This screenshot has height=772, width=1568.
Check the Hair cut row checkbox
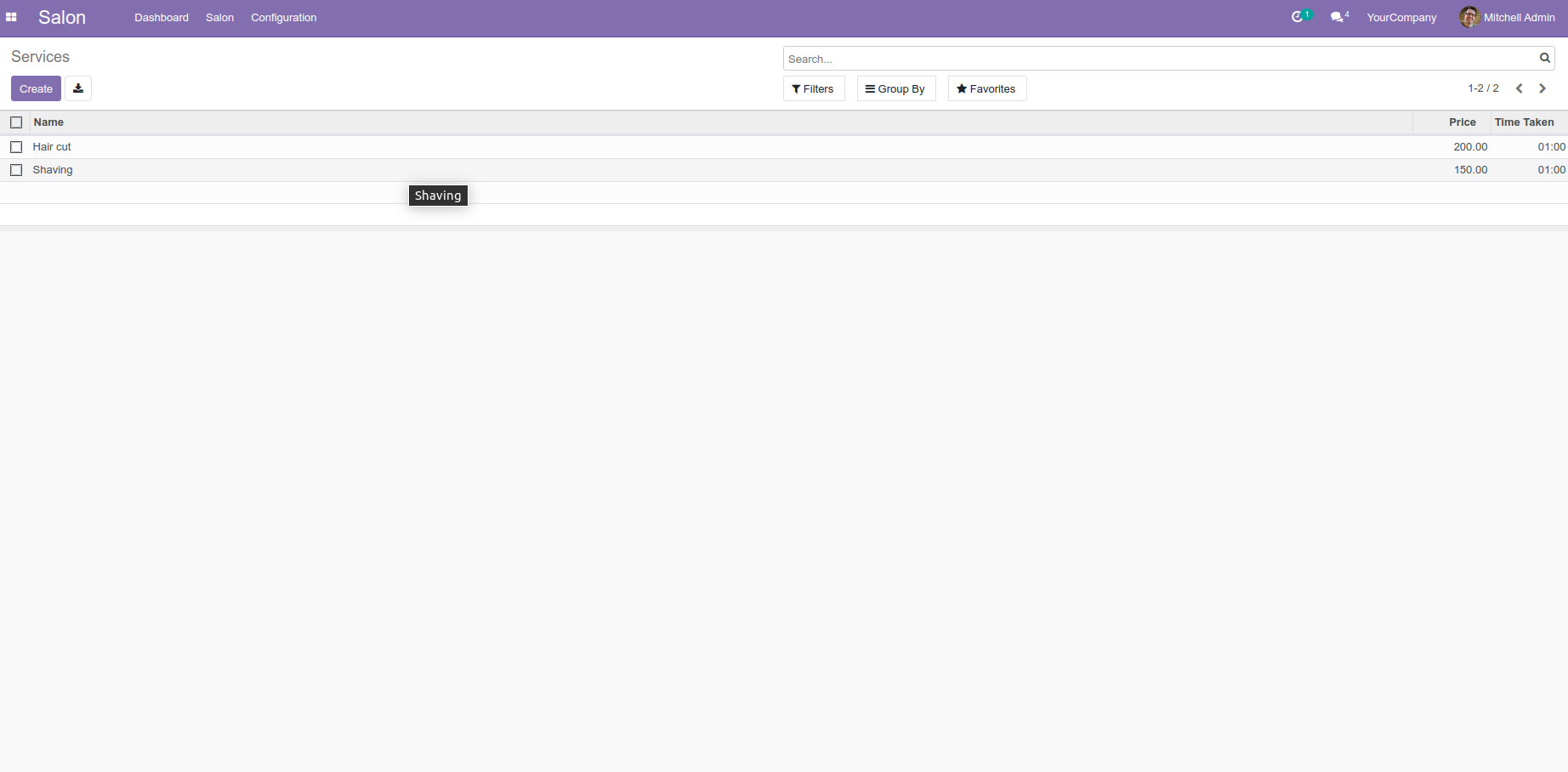click(16, 147)
